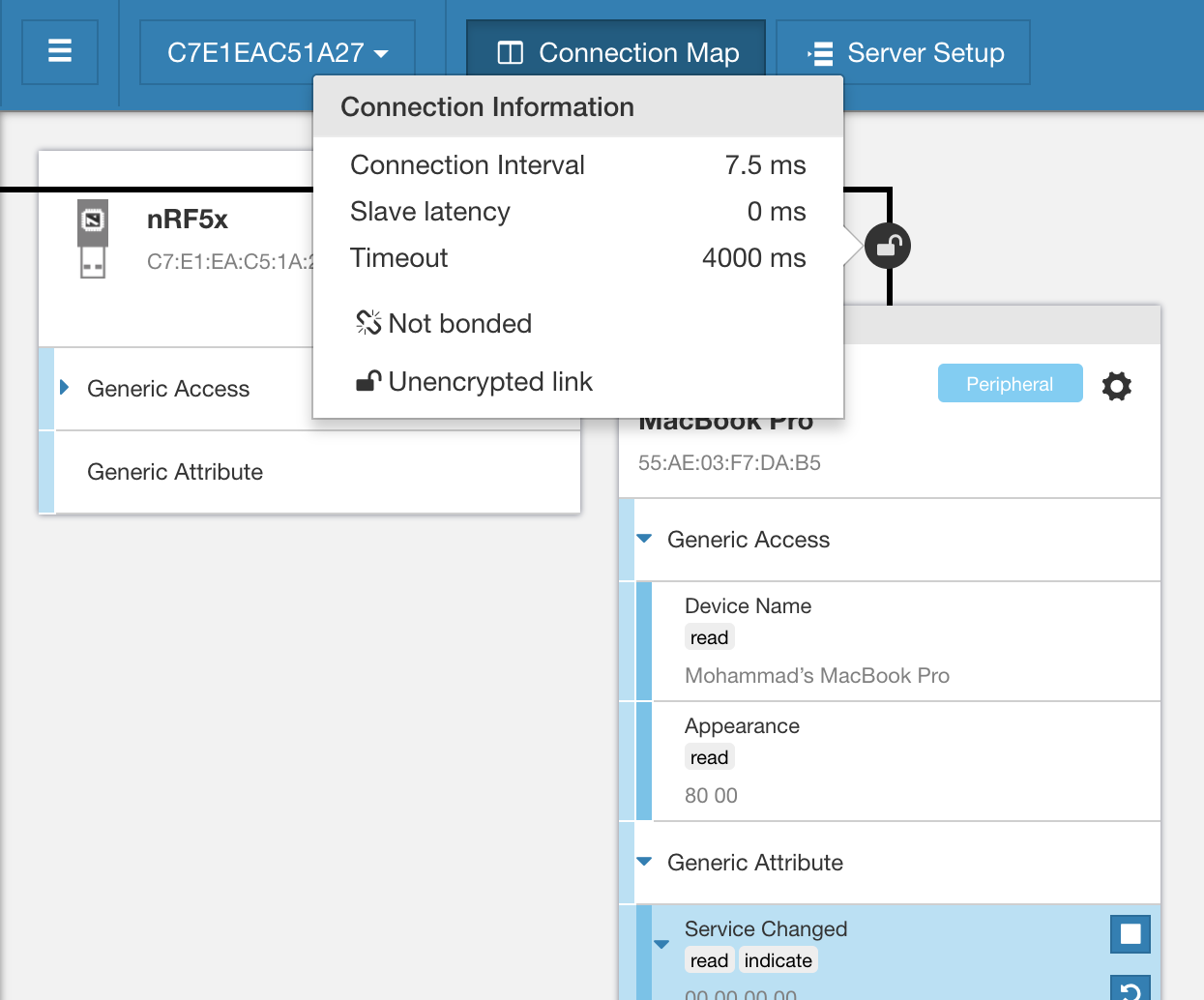Click the open lock Unencrypted link icon
Viewport: 1204px width, 1000px height.
tap(367, 382)
